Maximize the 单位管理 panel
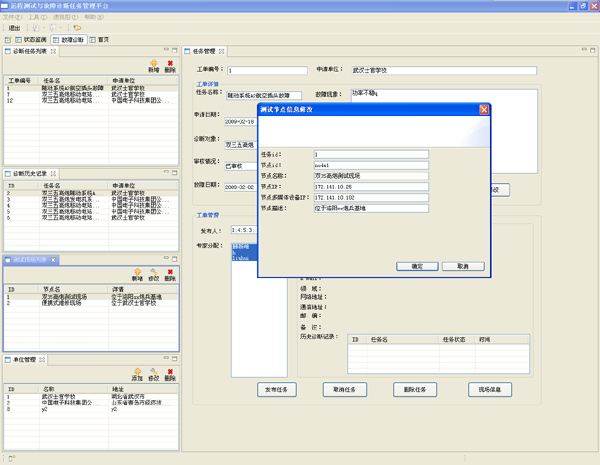Screen dimensions: 600x465 (x=174, y=357)
